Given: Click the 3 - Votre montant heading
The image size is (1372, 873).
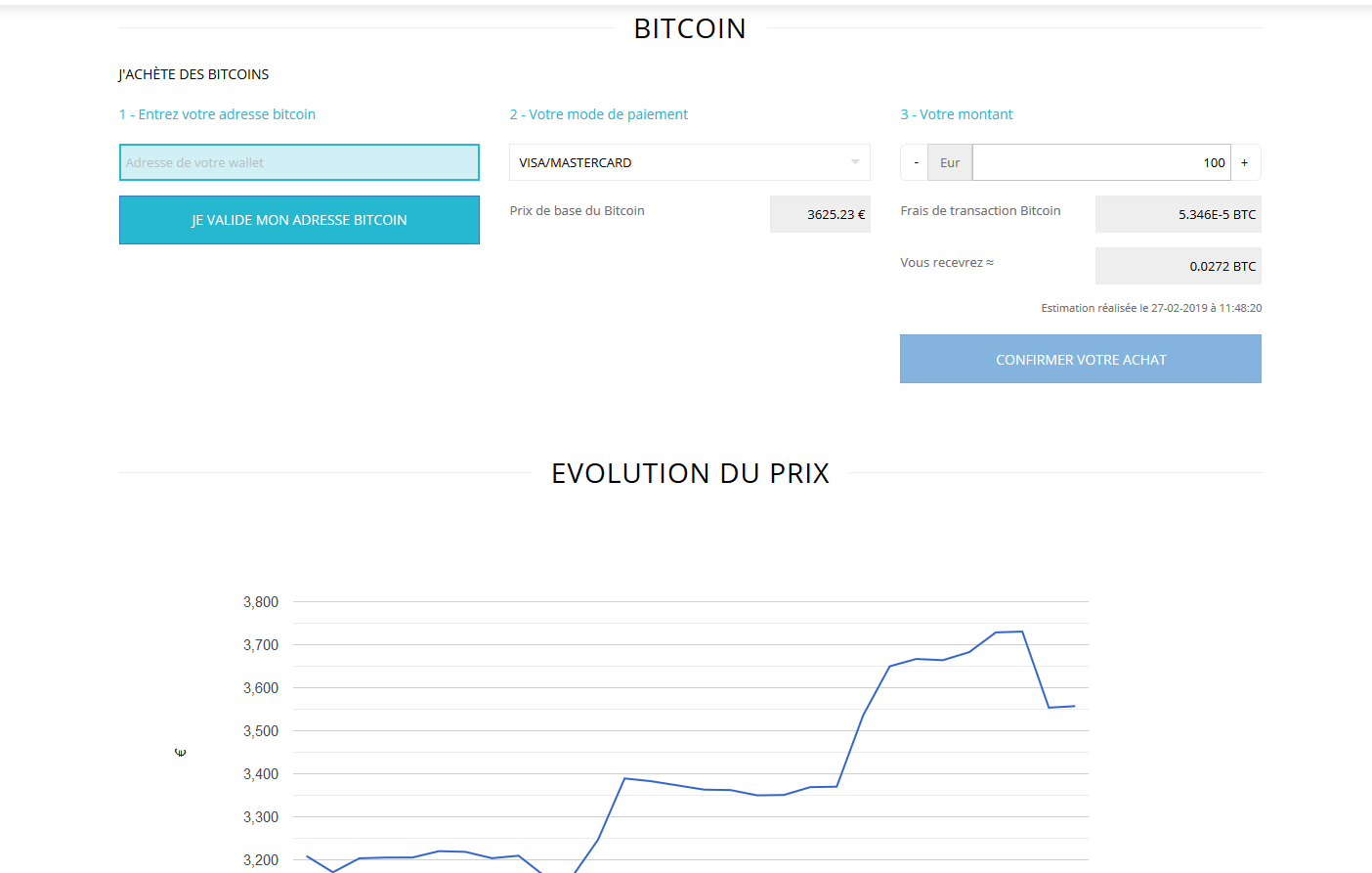Looking at the screenshot, I should click(957, 113).
